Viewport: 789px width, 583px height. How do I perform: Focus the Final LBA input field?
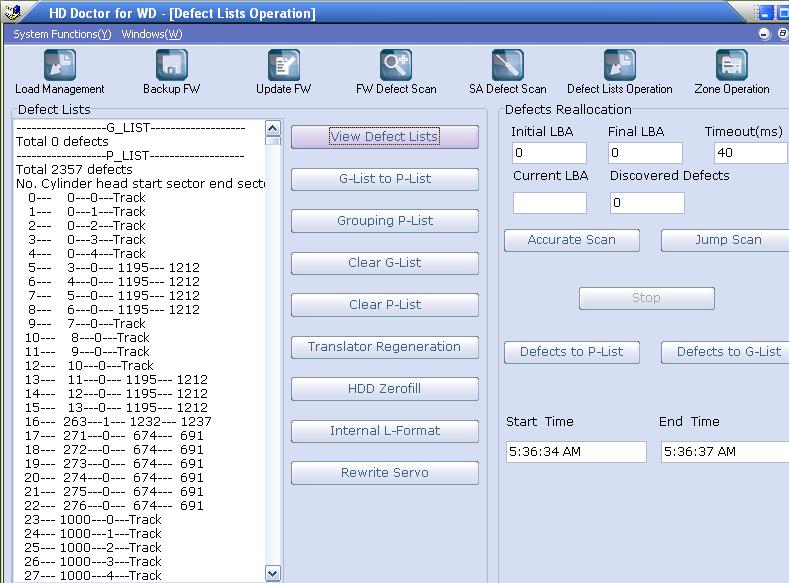[646, 153]
